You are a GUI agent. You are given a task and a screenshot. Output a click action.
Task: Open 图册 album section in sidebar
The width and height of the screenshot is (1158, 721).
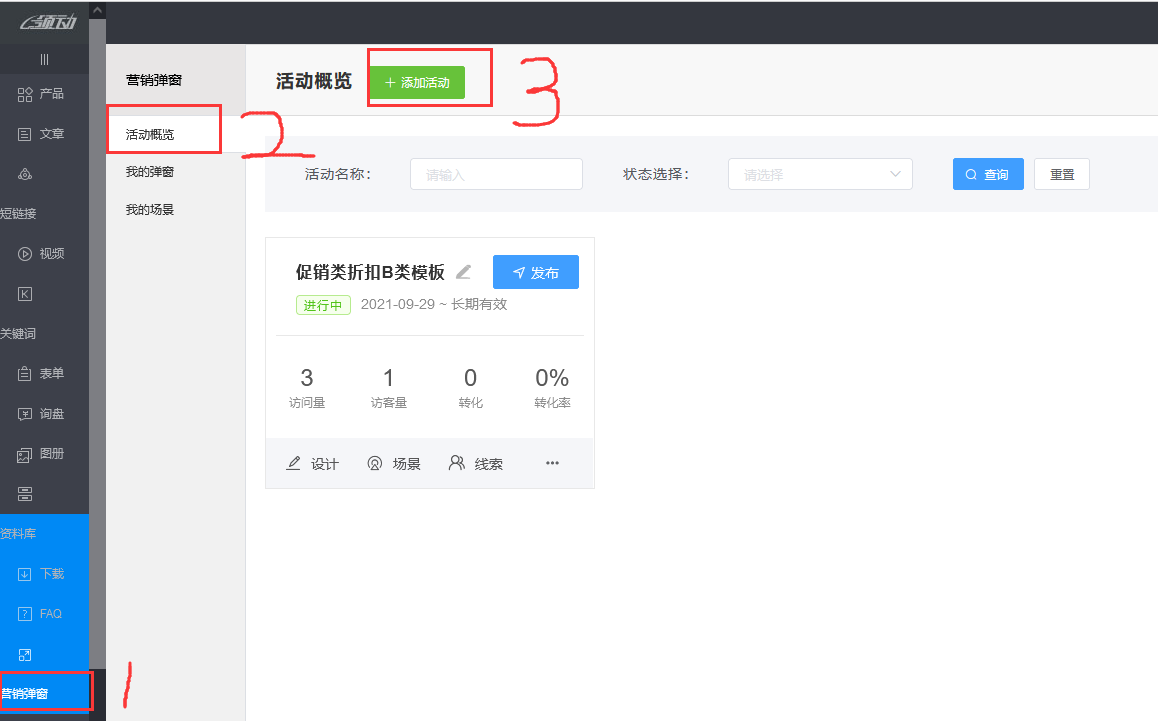pyautogui.click(x=42, y=454)
